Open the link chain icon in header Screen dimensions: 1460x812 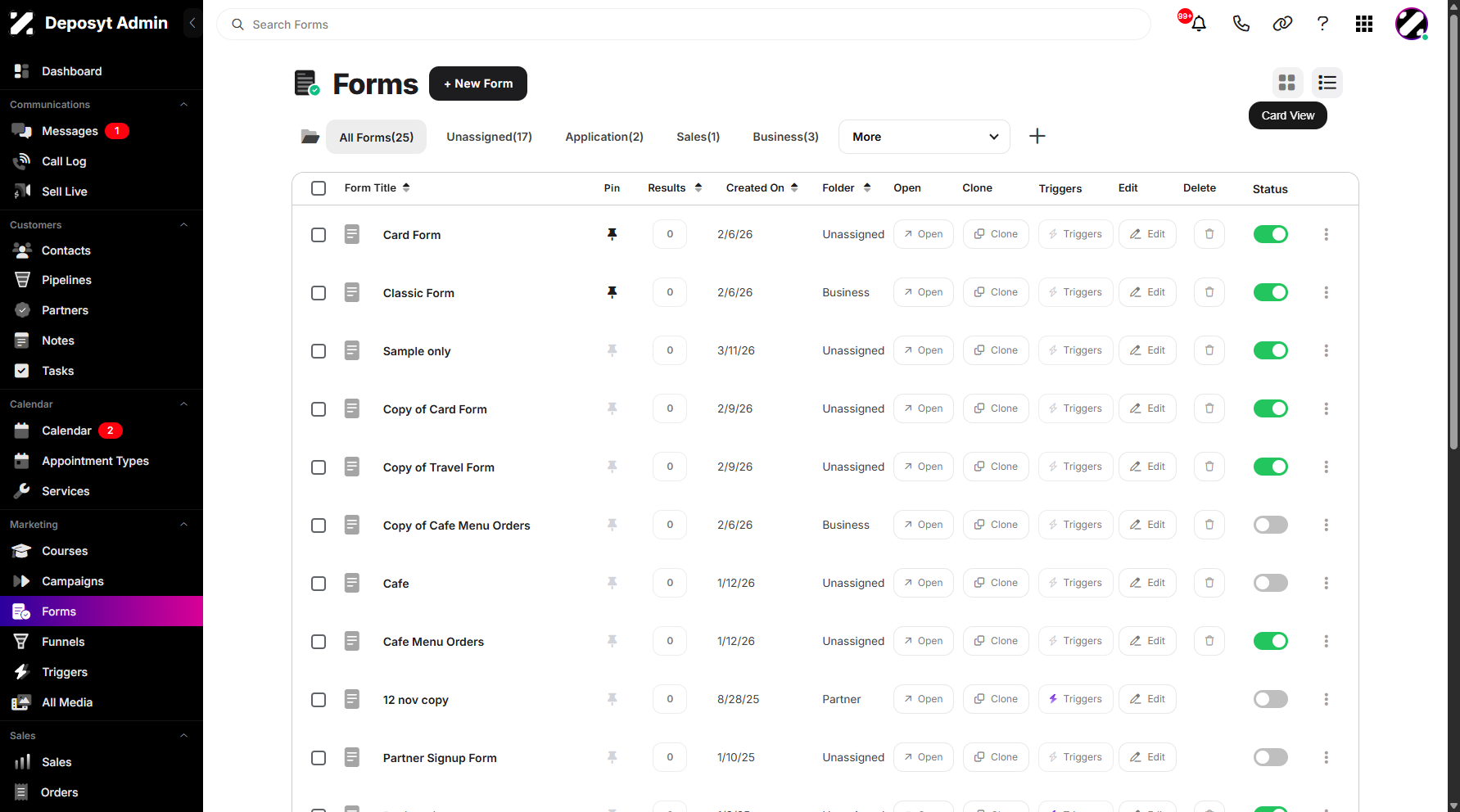[x=1282, y=24]
